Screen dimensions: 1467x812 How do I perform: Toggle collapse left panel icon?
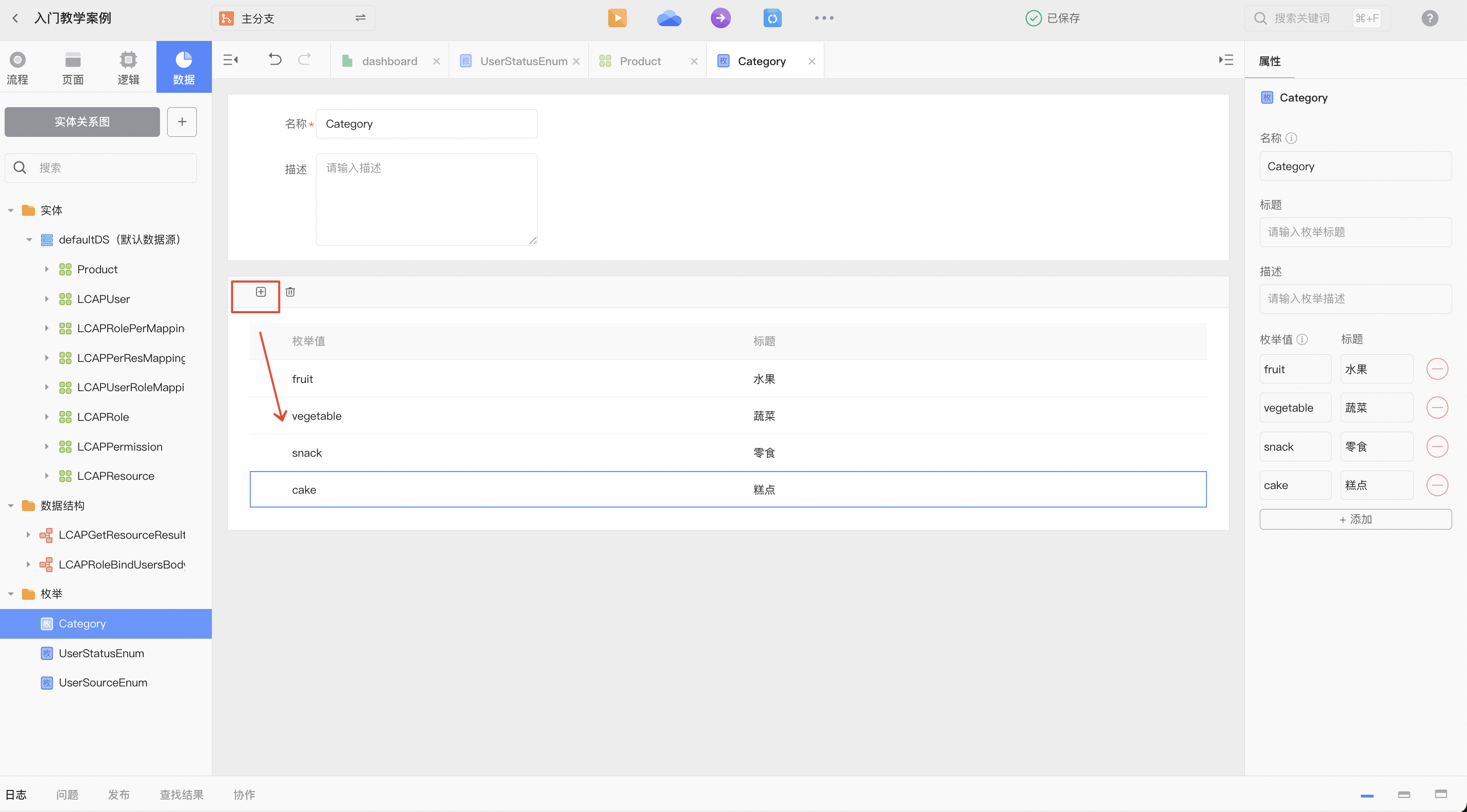[232, 61]
